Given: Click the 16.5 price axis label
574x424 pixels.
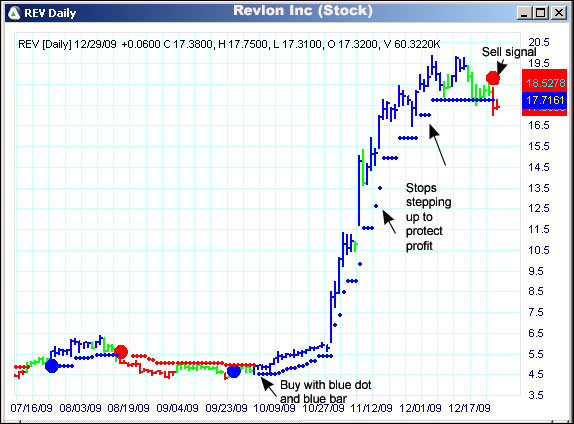Looking at the screenshot, I should point(538,125).
